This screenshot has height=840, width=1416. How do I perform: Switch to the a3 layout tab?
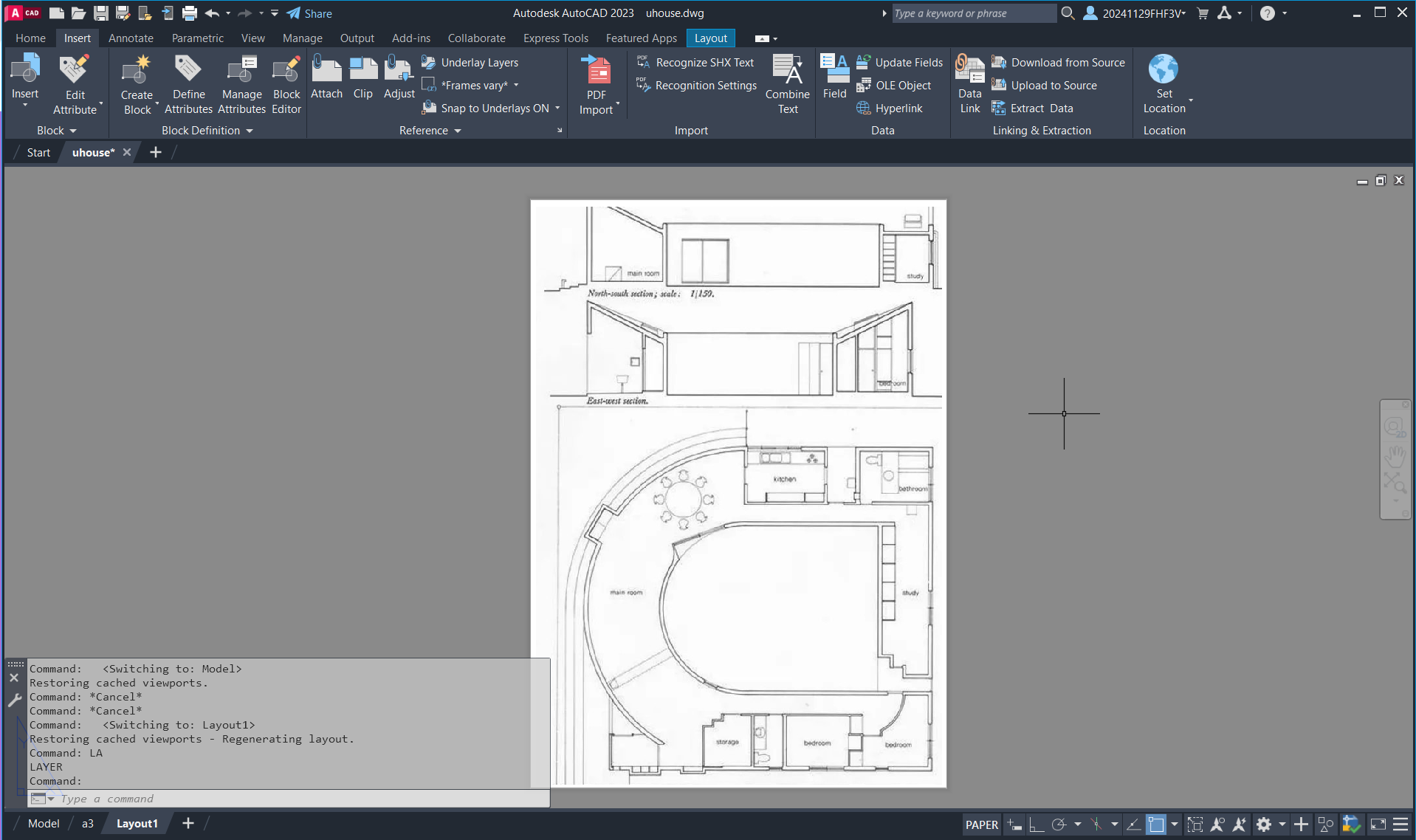[x=87, y=824]
